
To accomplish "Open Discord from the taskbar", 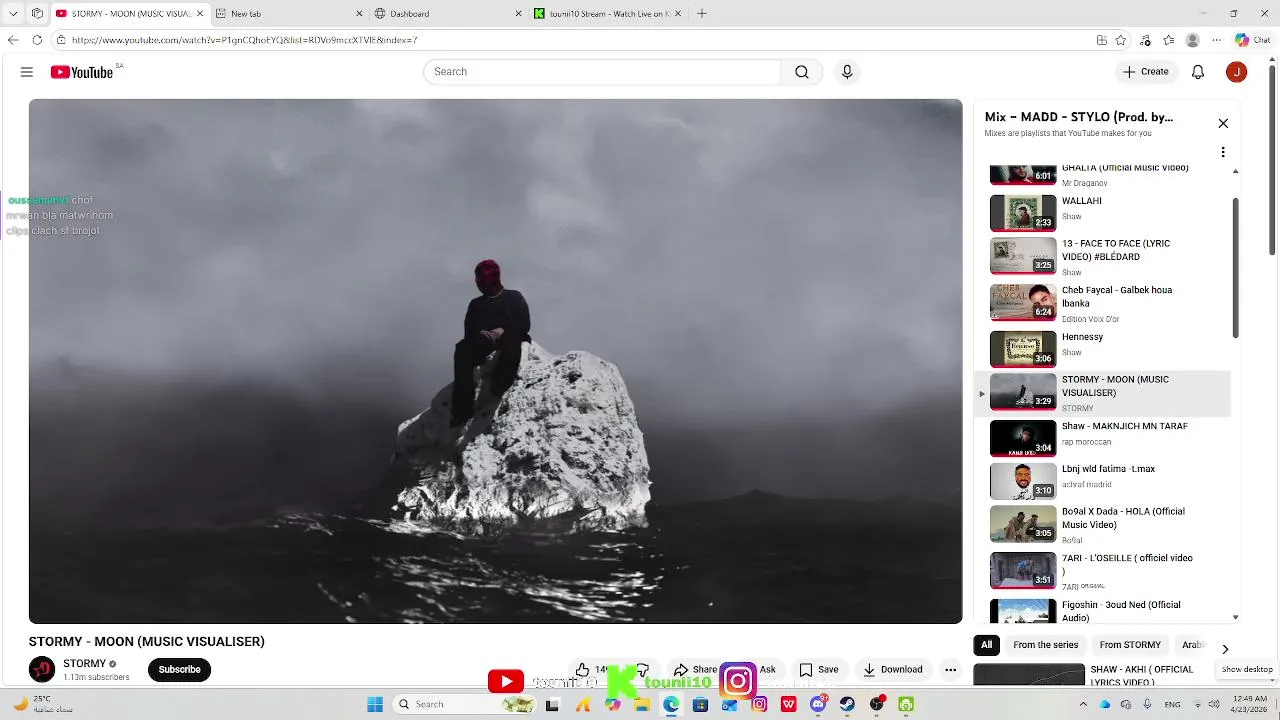I will pyautogui.click(x=818, y=704).
